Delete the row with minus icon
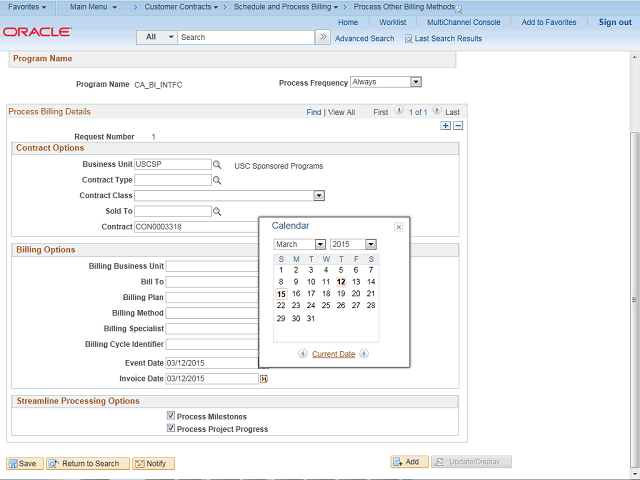This screenshot has height=480, width=640. click(x=458, y=126)
